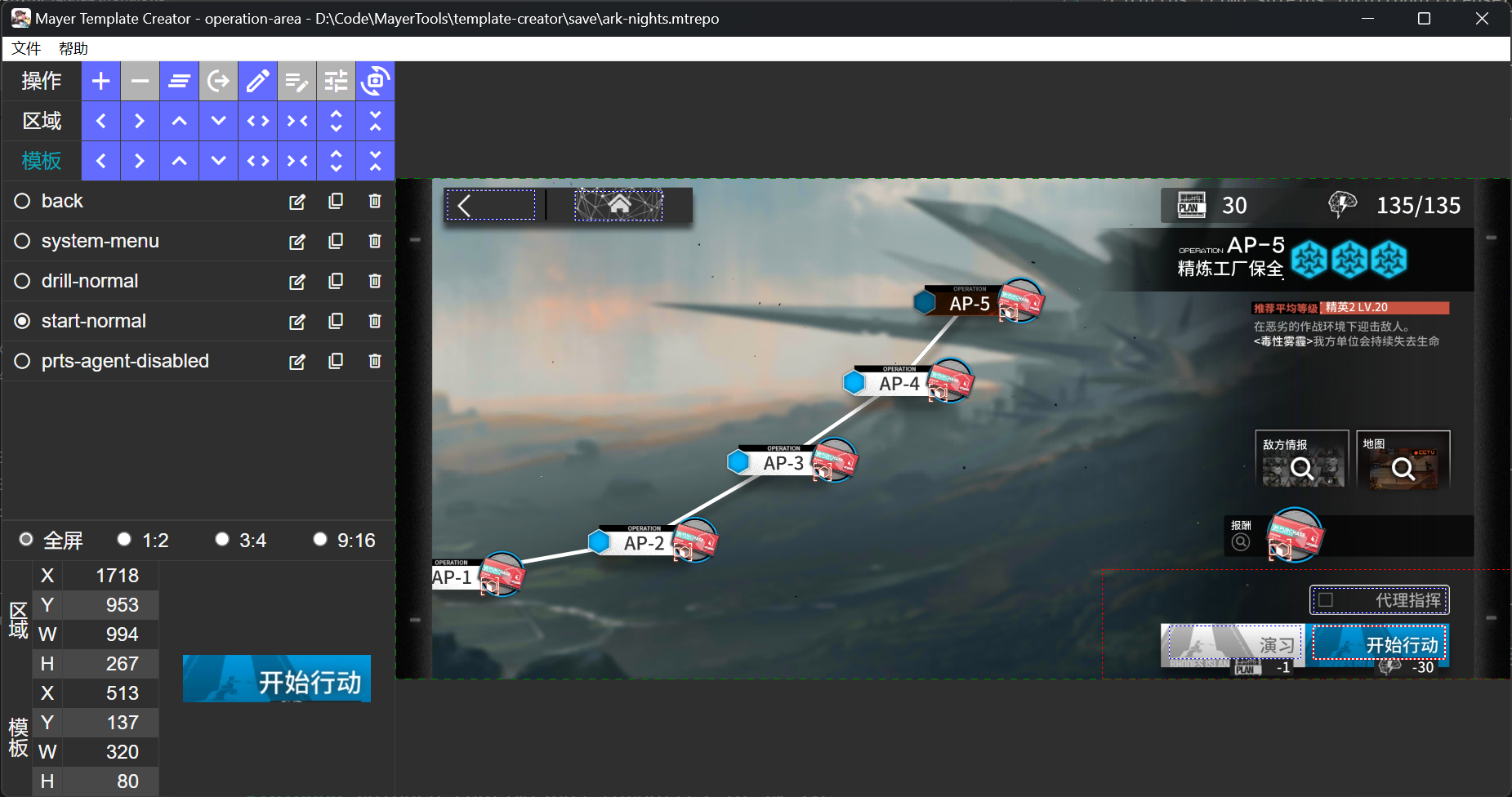1512x797 pixels.
Task: Click the sliders tune icon in 操作 row
Action: coord(337,81)
